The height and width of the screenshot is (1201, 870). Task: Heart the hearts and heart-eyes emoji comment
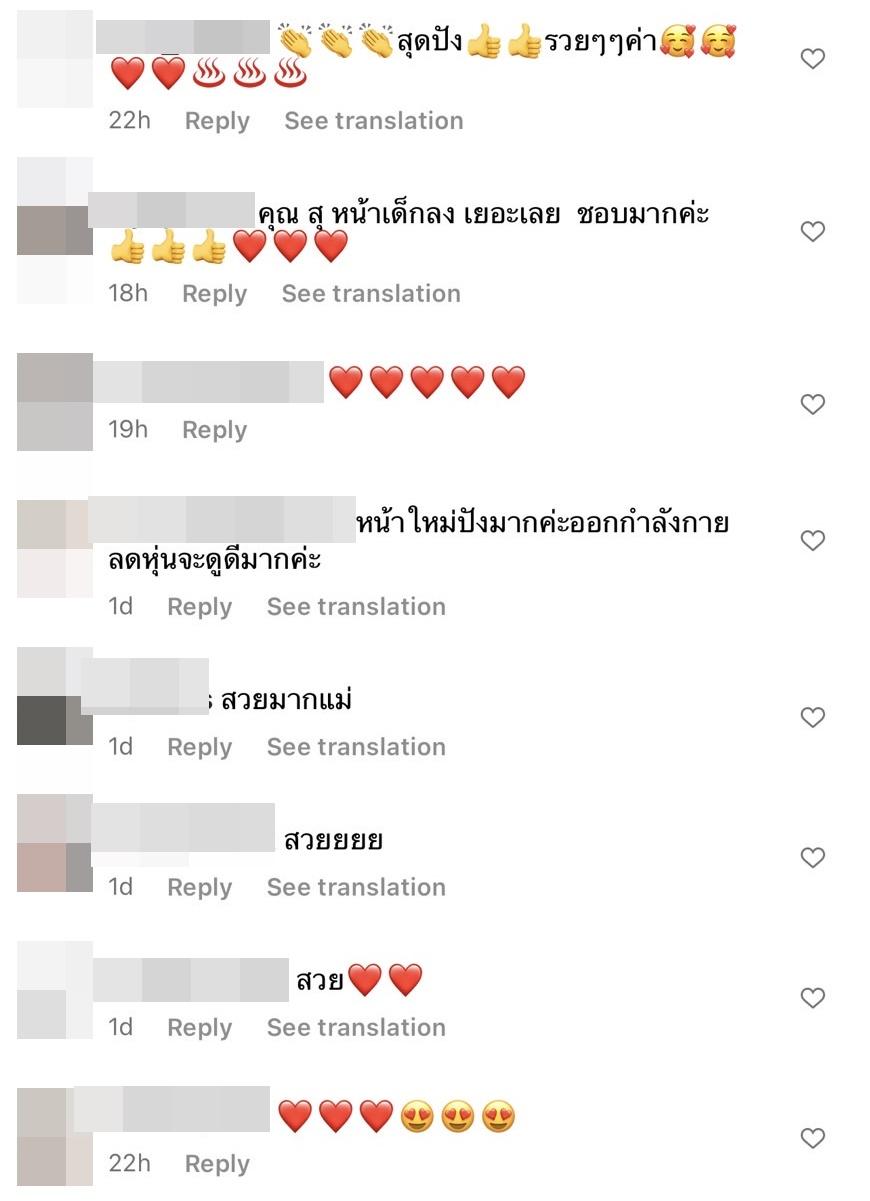point(813,1138)
